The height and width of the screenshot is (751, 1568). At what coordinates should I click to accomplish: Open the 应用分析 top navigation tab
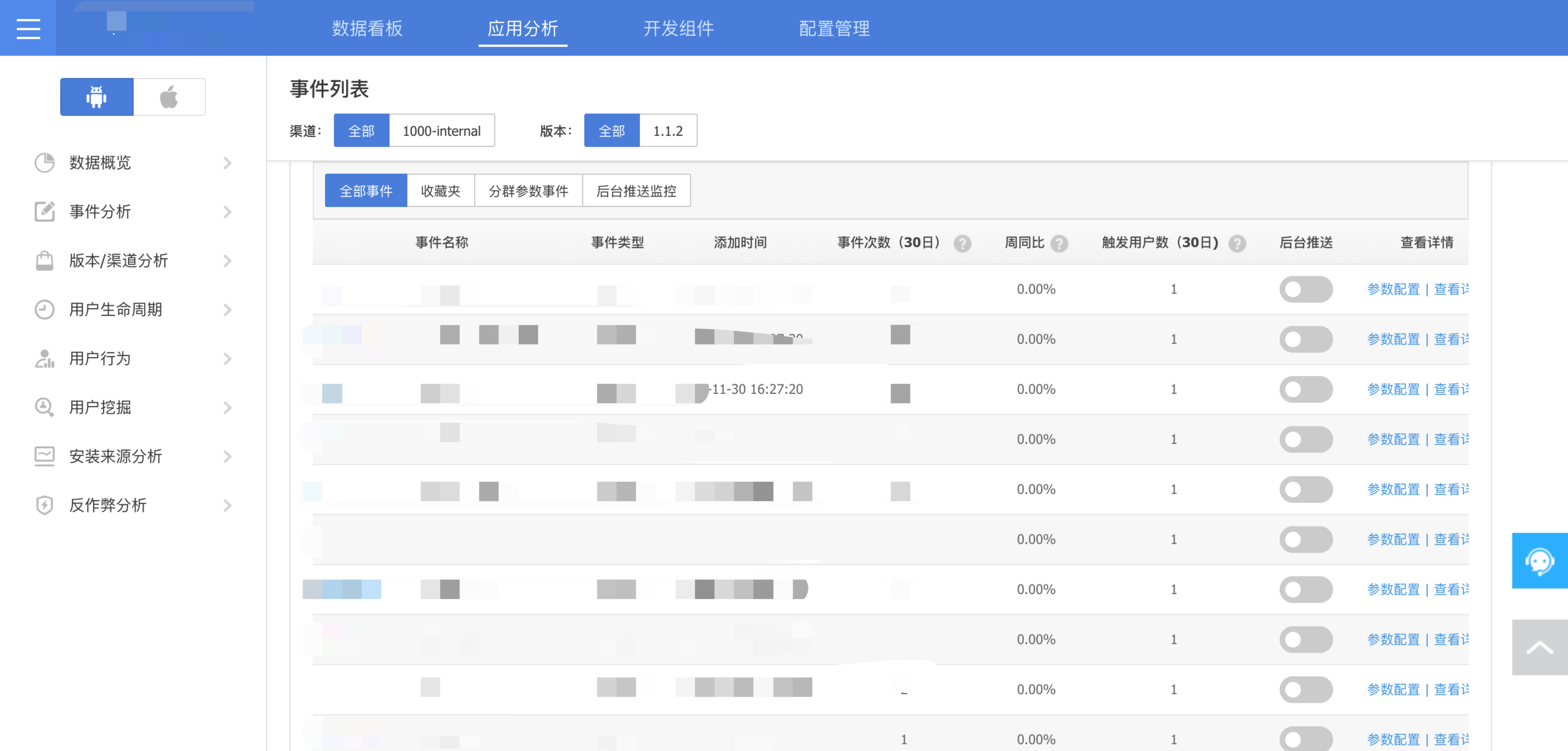[x=523, y=28]
